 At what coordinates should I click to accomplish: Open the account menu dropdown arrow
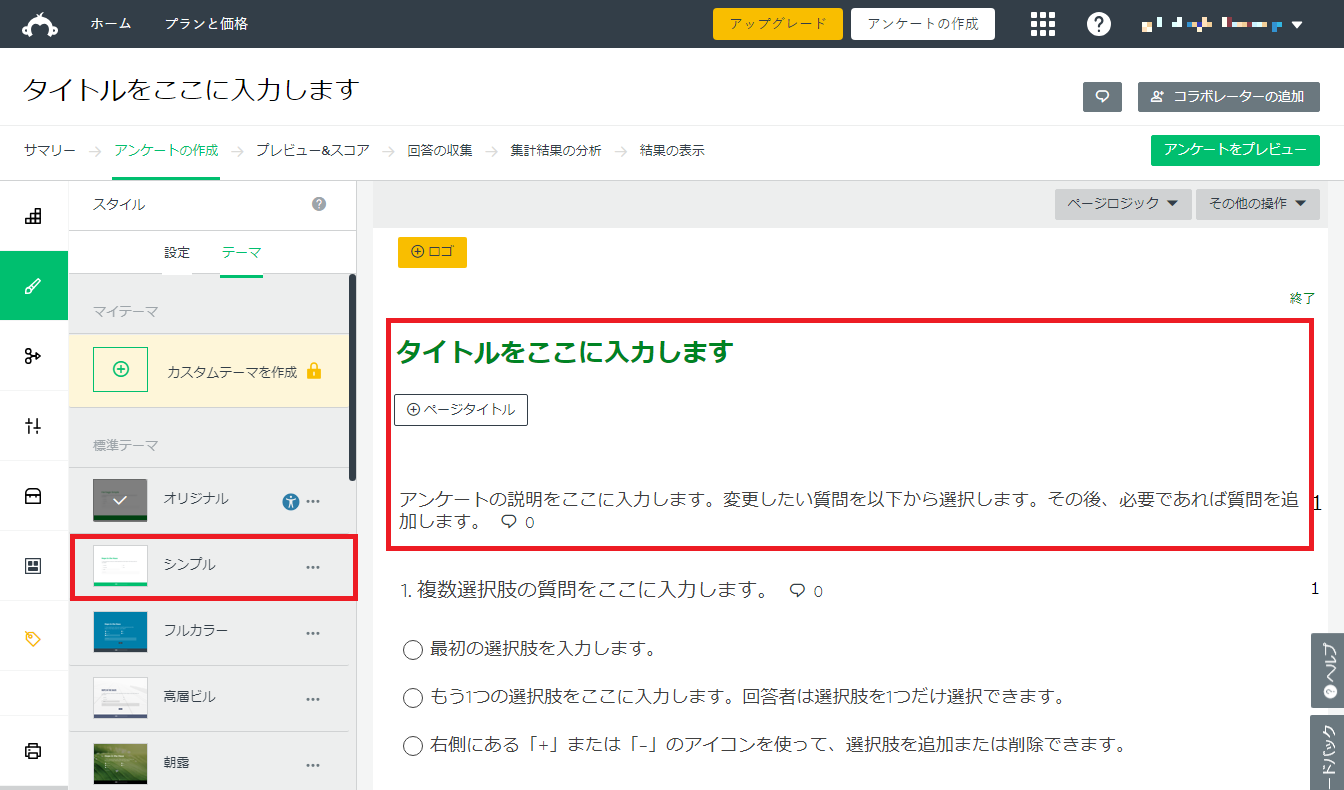(x=1297, y=25)
